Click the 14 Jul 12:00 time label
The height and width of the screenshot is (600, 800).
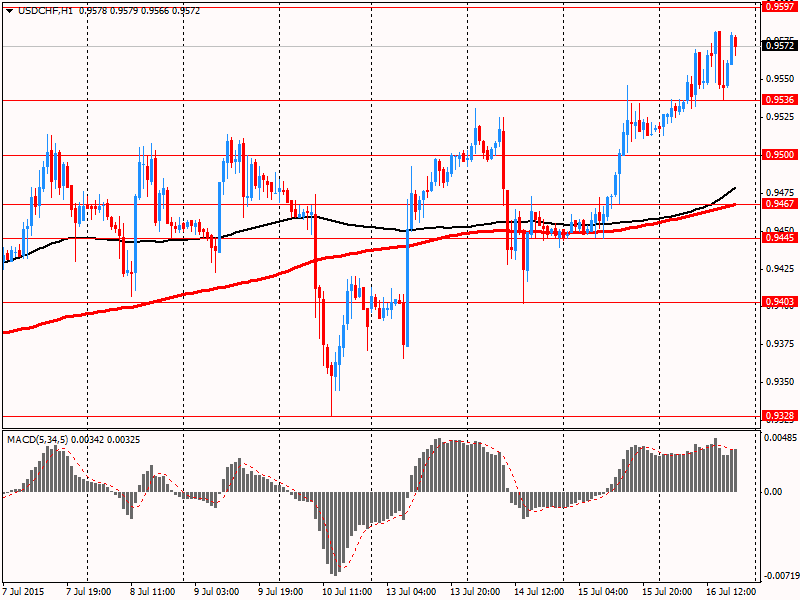539,592
